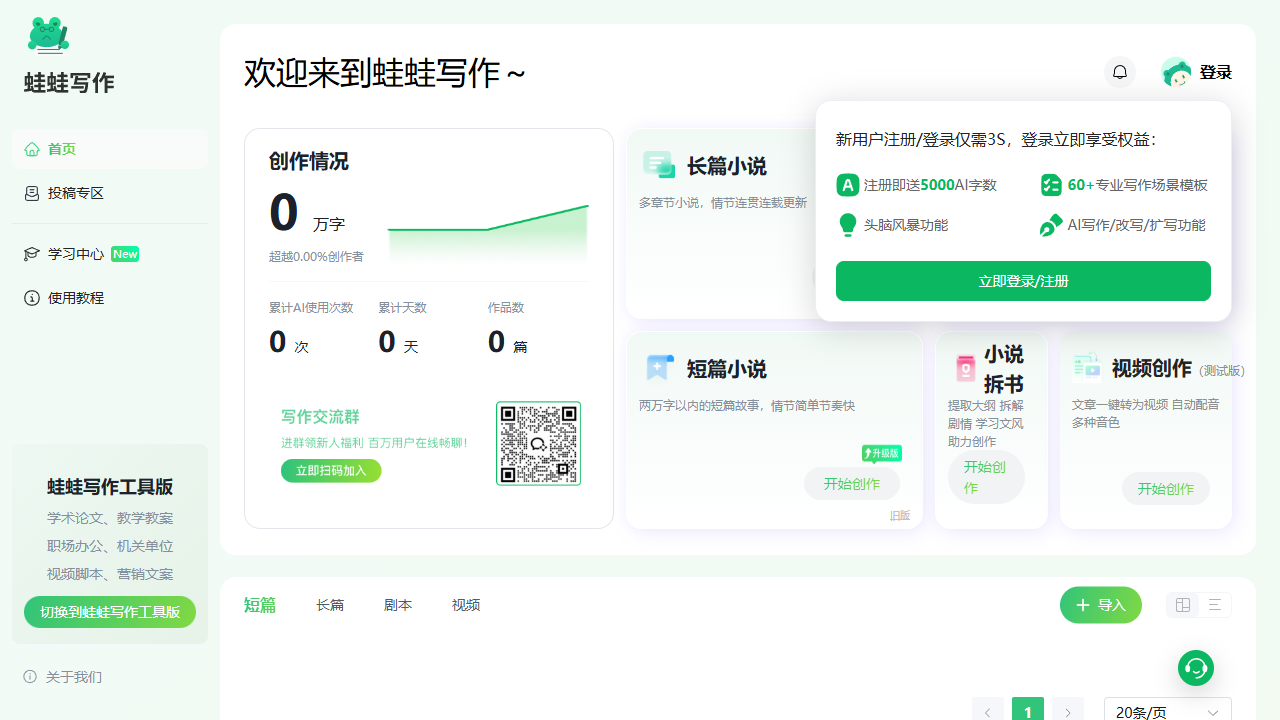Open the 20条/页 page size dropdown
Image resolution: width=1280 pixels, height=720 pixels.
(x=1167, y=712)
